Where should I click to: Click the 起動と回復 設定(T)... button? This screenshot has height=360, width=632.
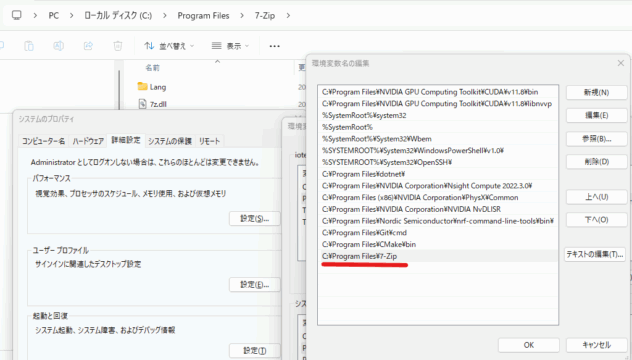point(254,351)
